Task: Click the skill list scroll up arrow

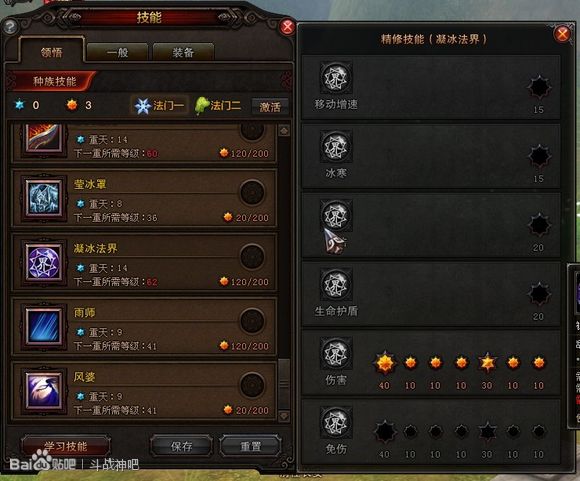Action: [x=284, y=131]
